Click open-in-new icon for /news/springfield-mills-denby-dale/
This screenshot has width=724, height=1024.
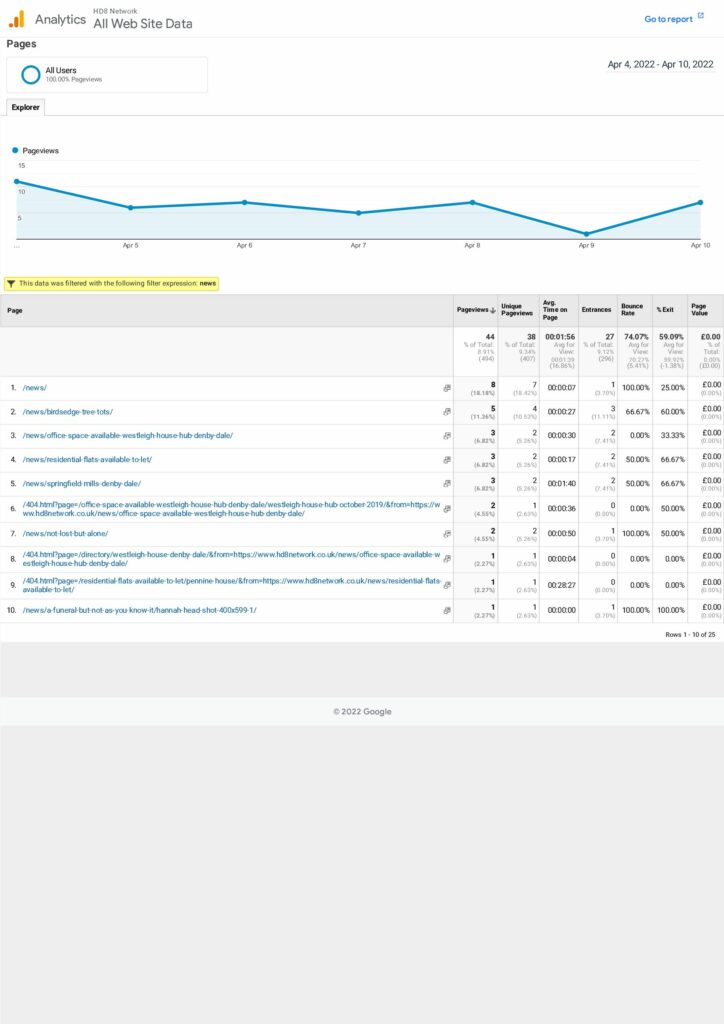(x=447, y=484)
